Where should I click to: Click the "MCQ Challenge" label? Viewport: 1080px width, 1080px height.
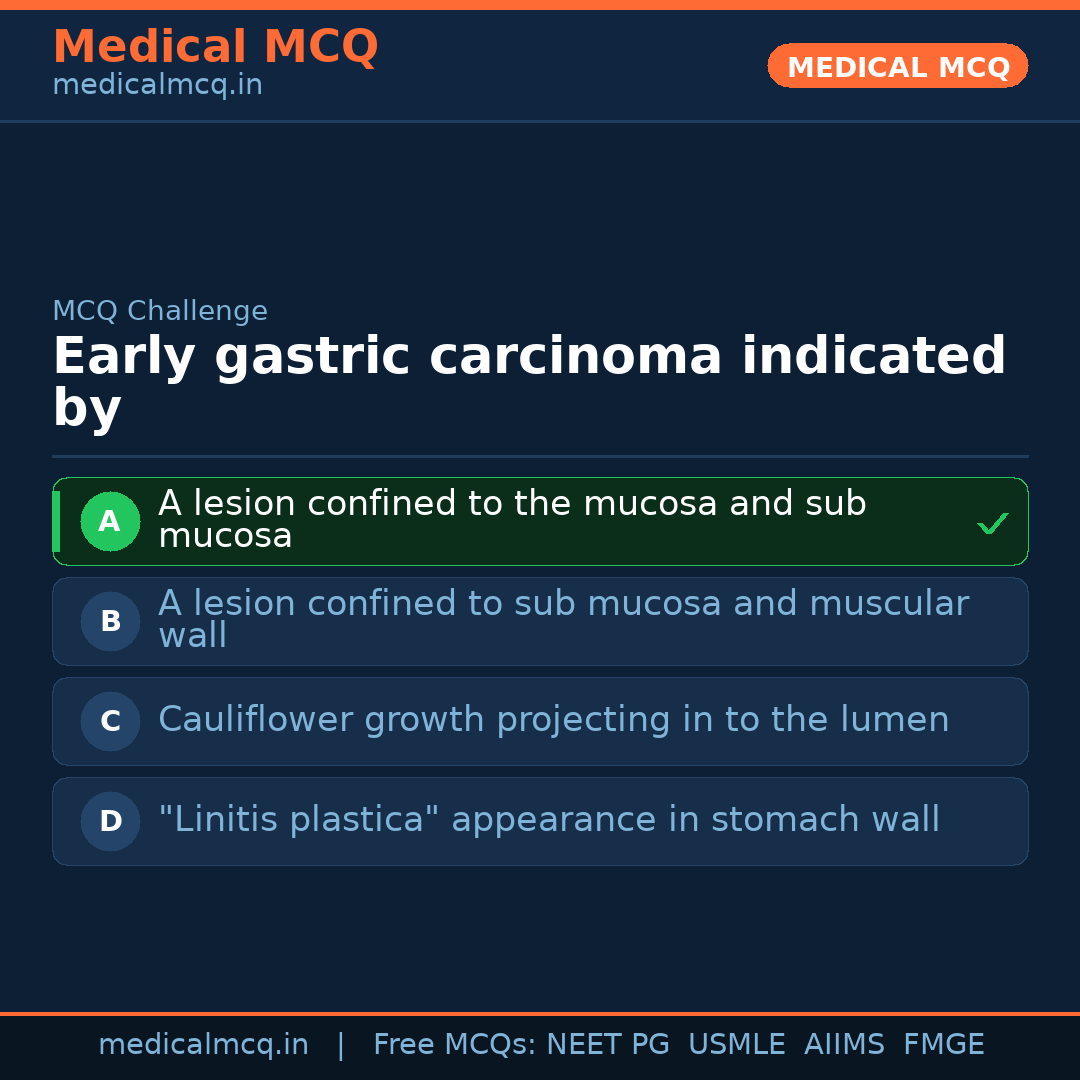click(x=160, y=311)
